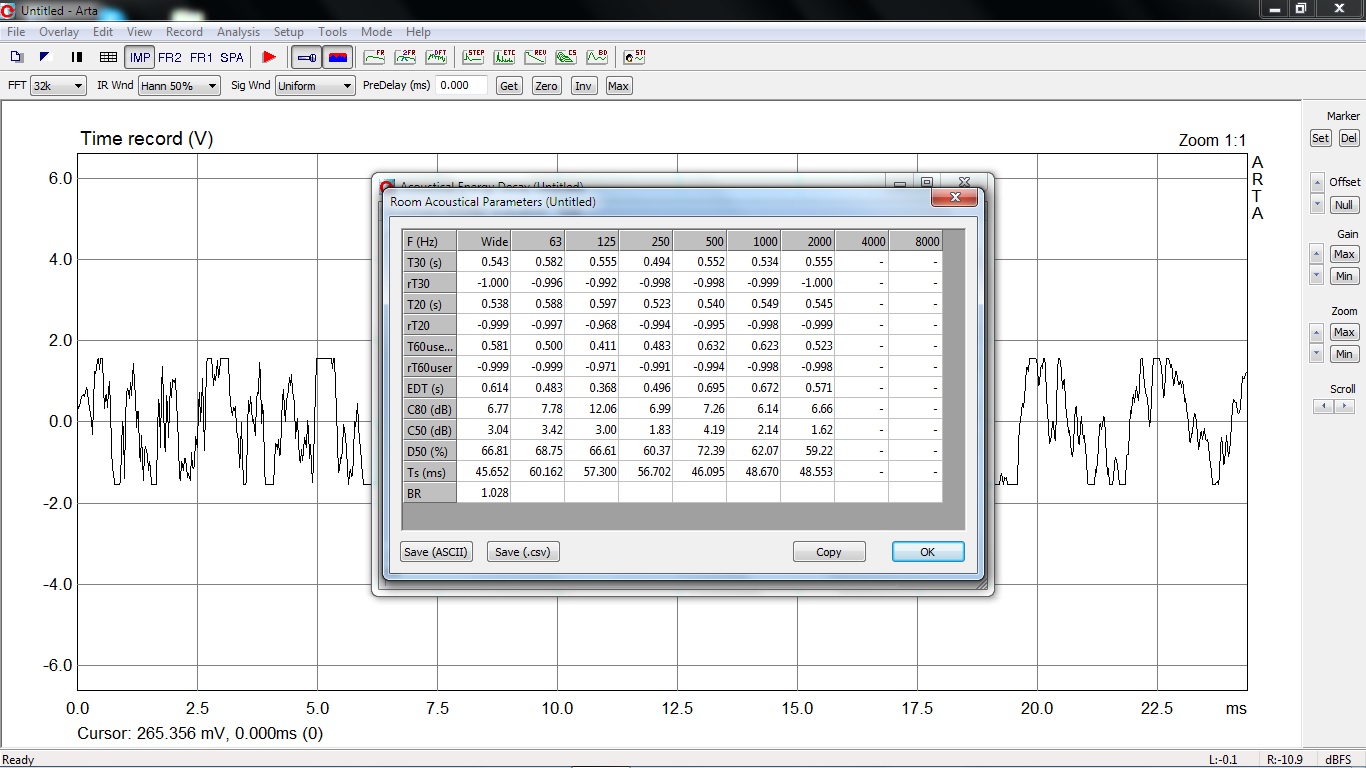Open the Sig Wnd Uniform dropdown
Viewport: 1366px width, 768px height.
point(315,86)
